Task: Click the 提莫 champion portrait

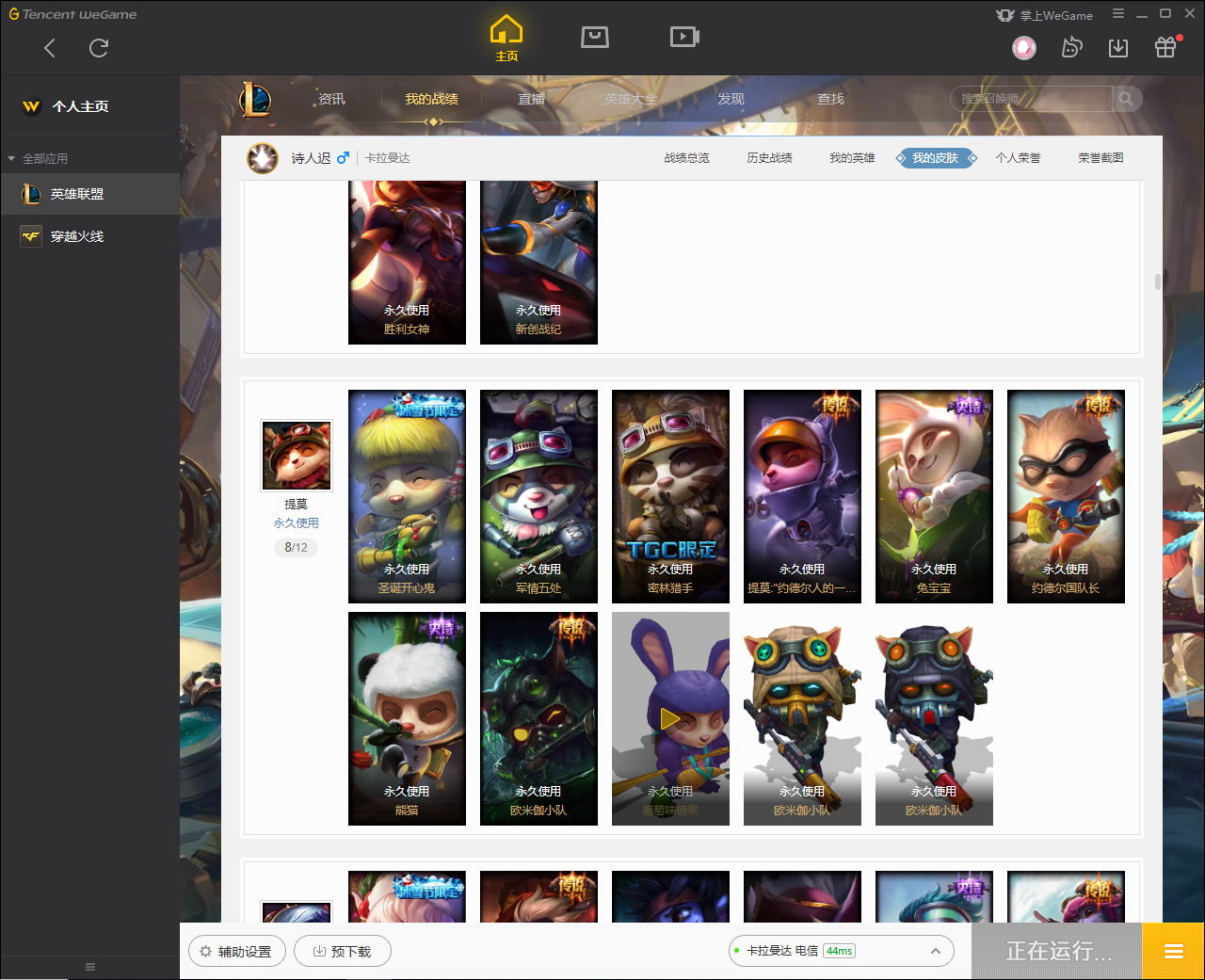Action: pos(297,456)
